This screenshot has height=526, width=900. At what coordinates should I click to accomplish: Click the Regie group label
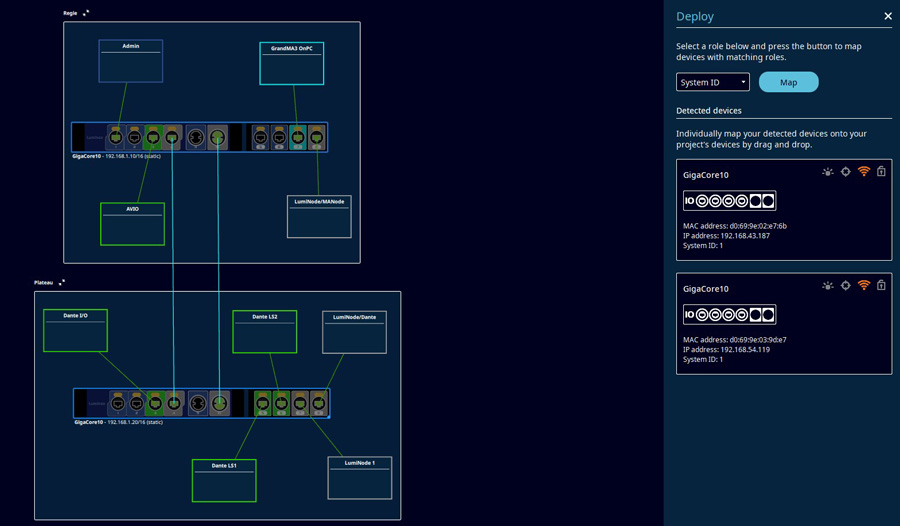pyautogui.click(x=70, y=13)
